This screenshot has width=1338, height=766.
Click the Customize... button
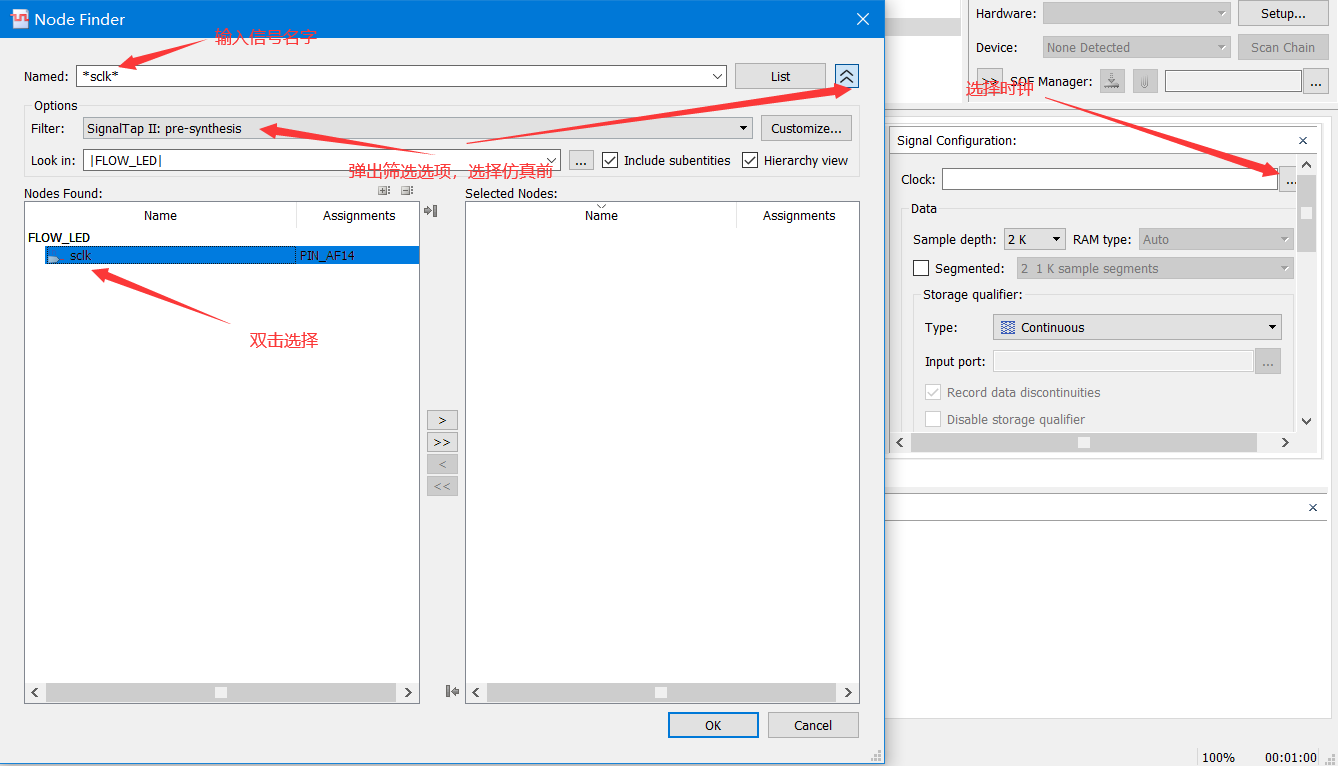806,128
